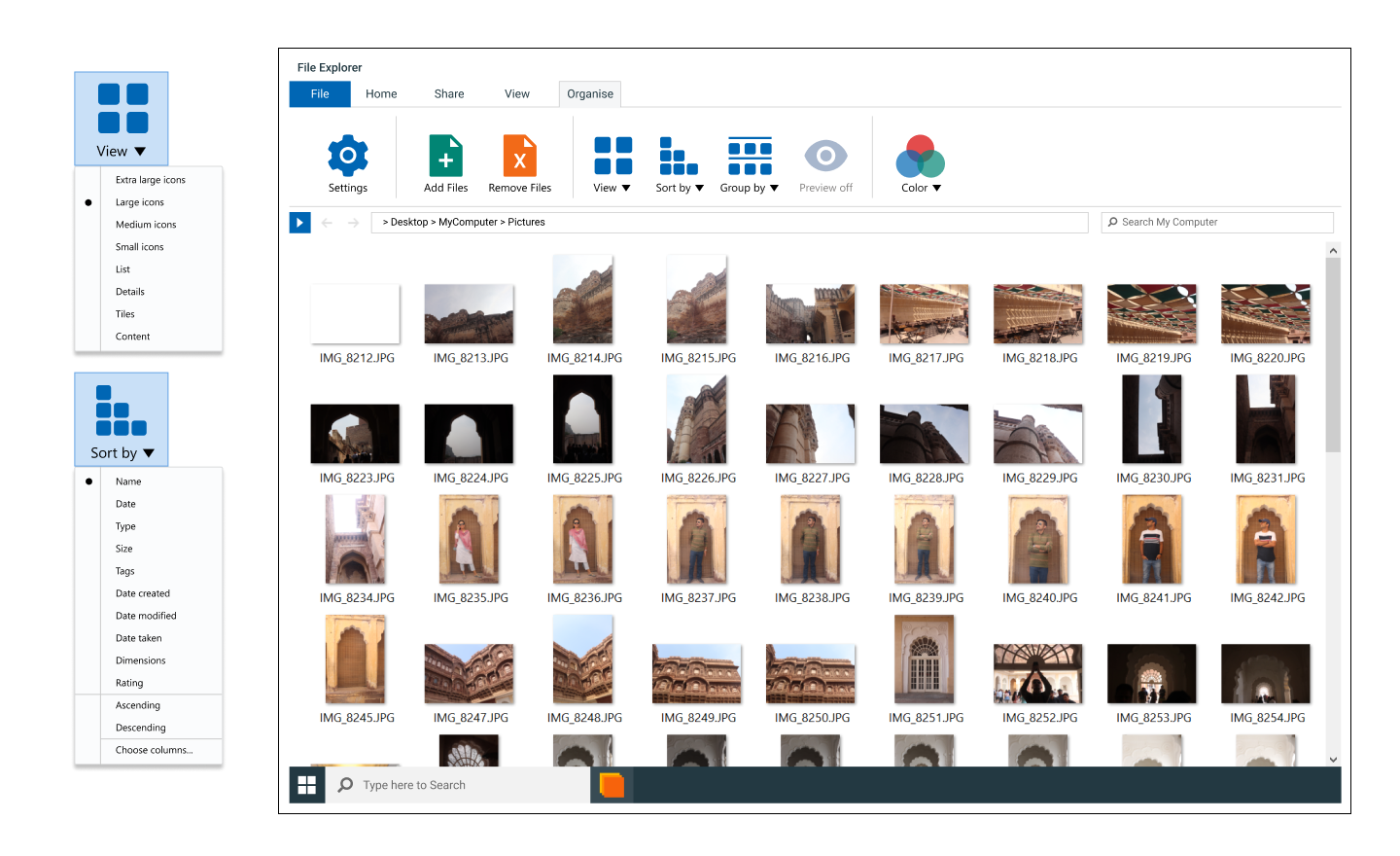Click the ribbon Sort by icon
Image resolution: width=1400 pixels, height=856 pixels.
(678, 156)
